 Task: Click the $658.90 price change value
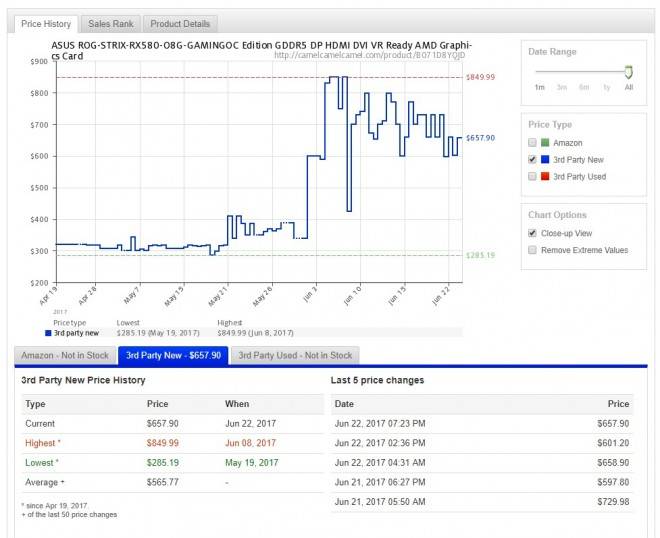613,463
